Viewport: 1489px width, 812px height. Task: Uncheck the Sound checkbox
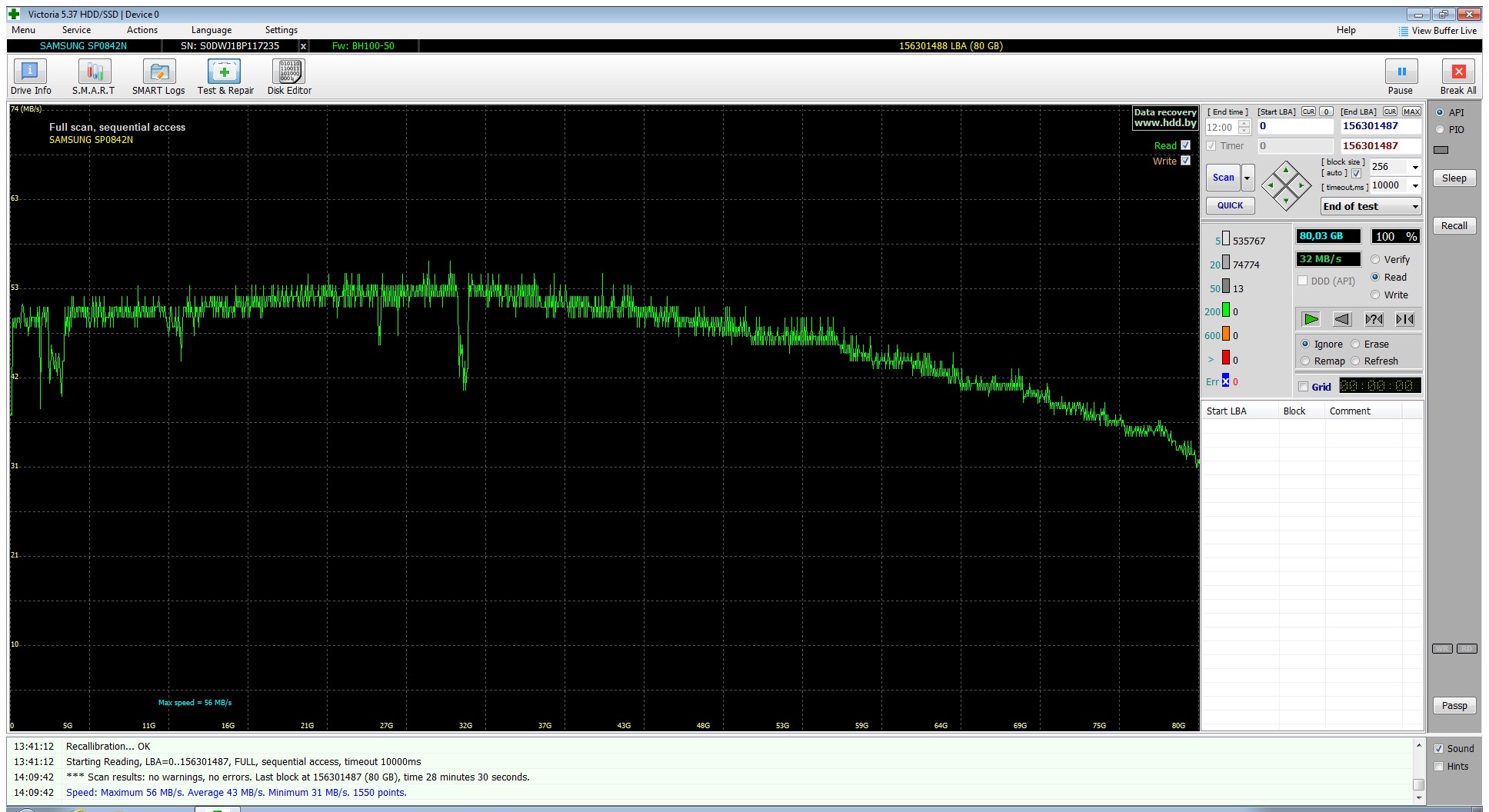click(1439, 749)
